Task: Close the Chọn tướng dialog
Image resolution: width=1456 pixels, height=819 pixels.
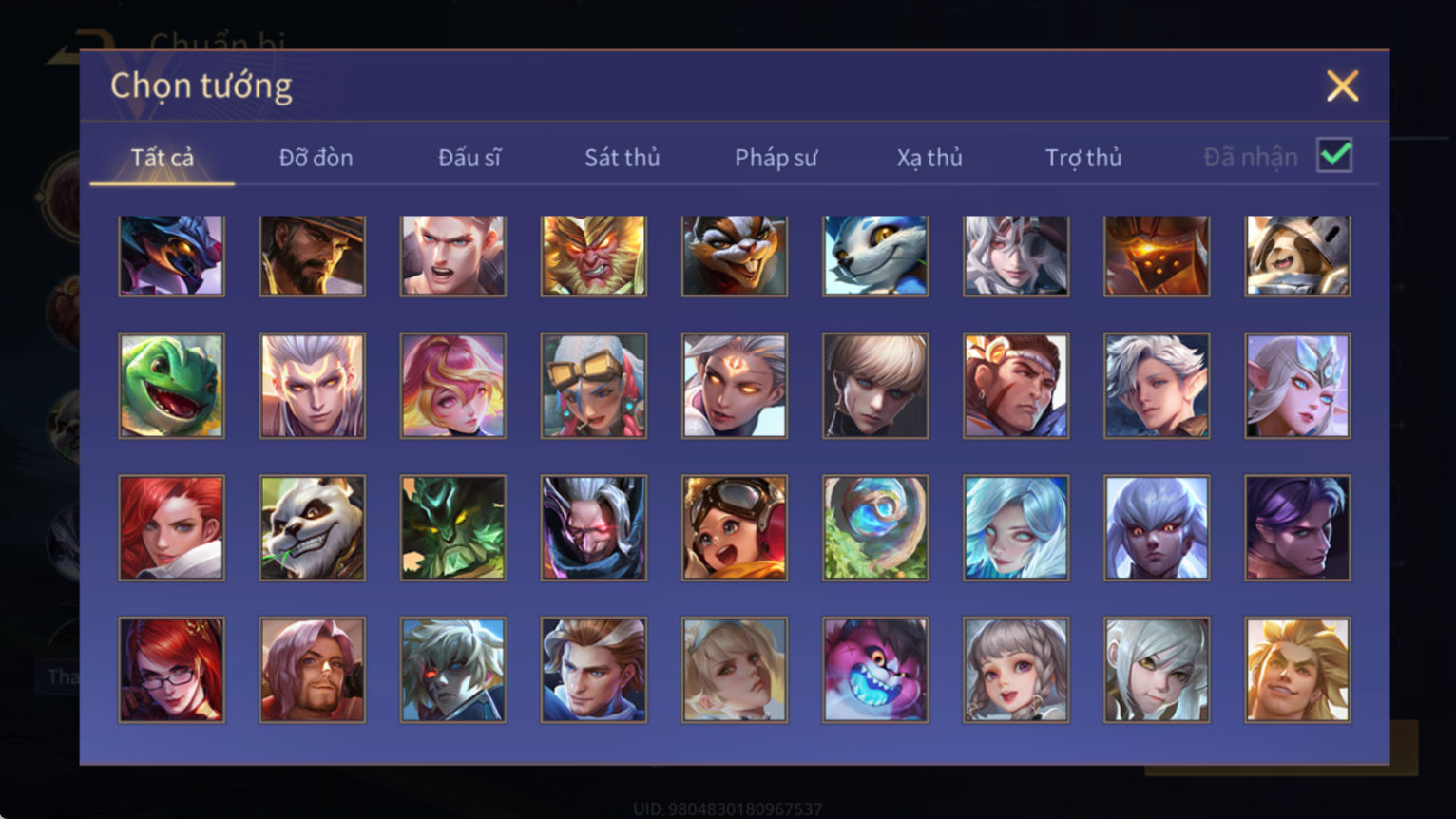Action: (x=1342, y=86)
